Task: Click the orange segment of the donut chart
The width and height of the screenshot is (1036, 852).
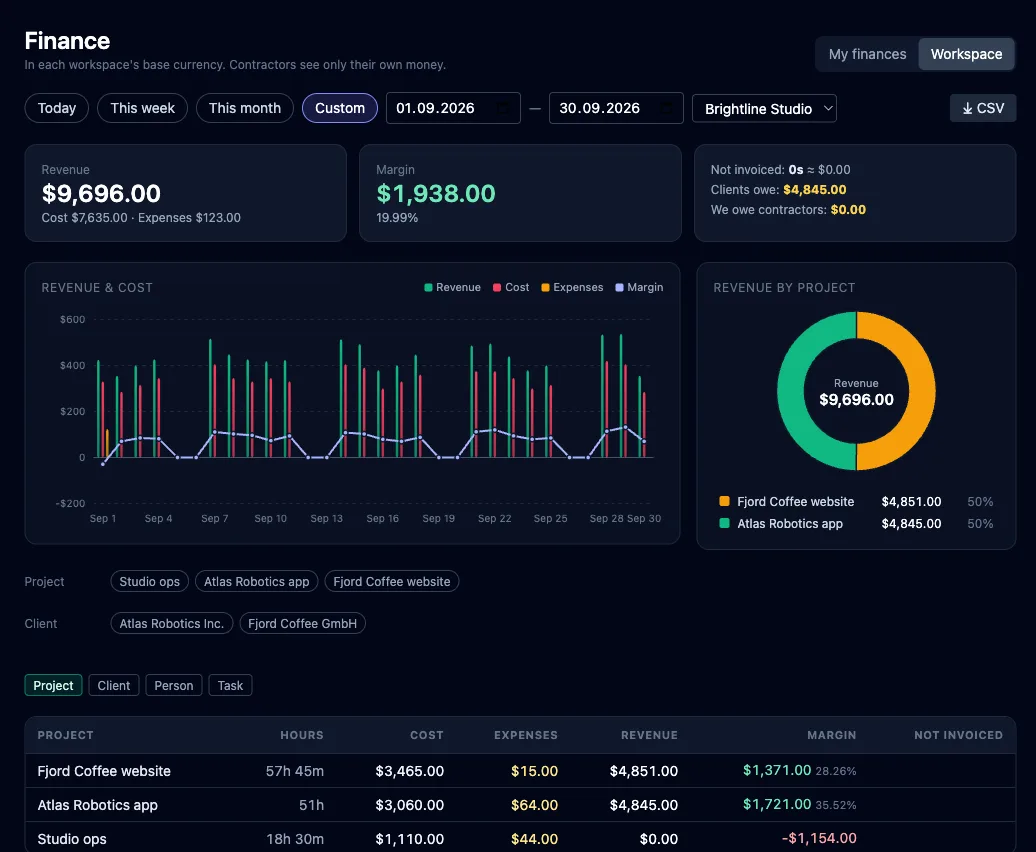Action: point(922,391)
